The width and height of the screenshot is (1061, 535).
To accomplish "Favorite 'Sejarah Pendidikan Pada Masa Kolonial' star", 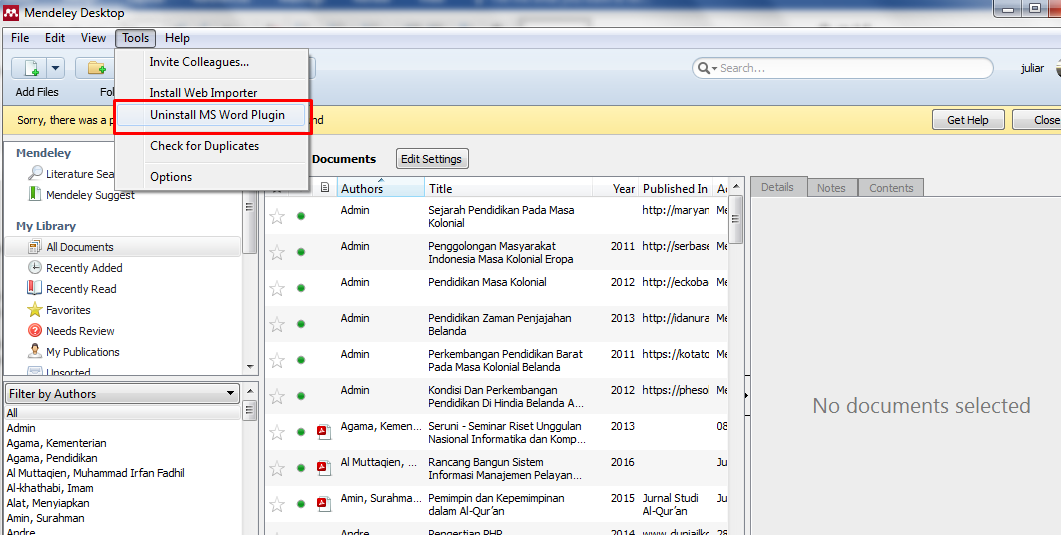I will click(x=277, y=216).
